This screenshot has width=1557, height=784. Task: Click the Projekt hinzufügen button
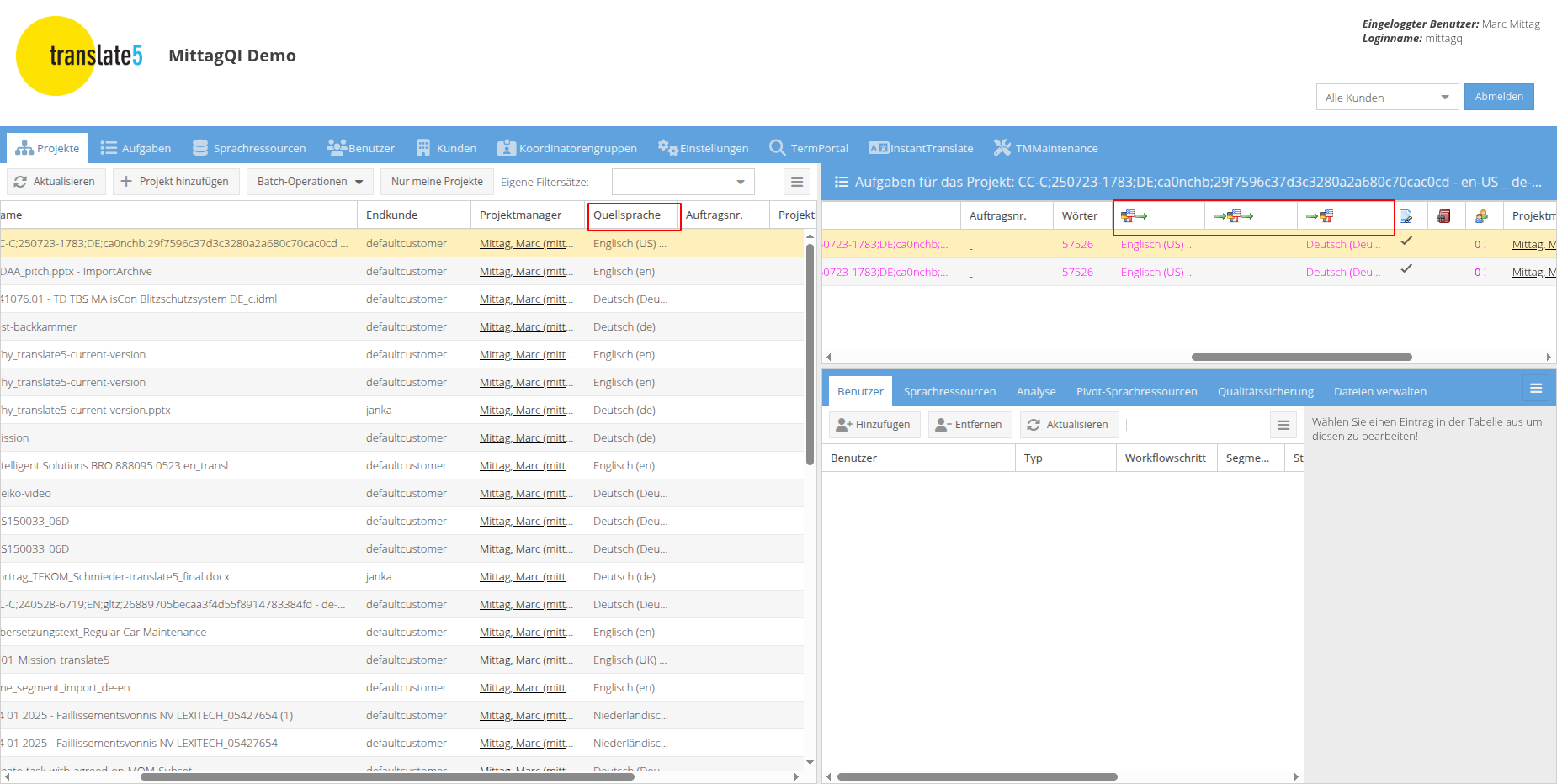click(176, 182)
